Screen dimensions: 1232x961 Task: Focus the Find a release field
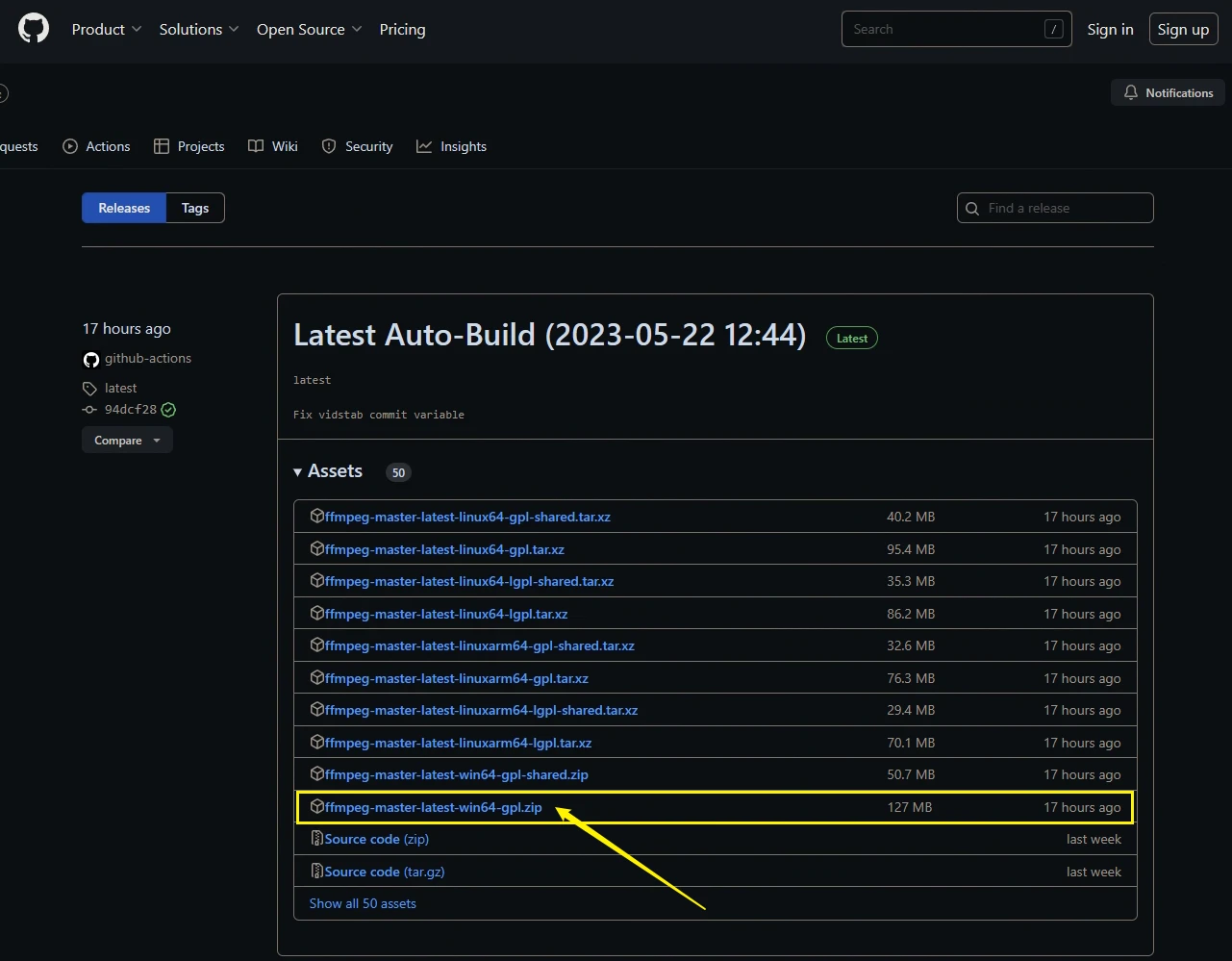pyautogui.click(x=1055, y=208)
